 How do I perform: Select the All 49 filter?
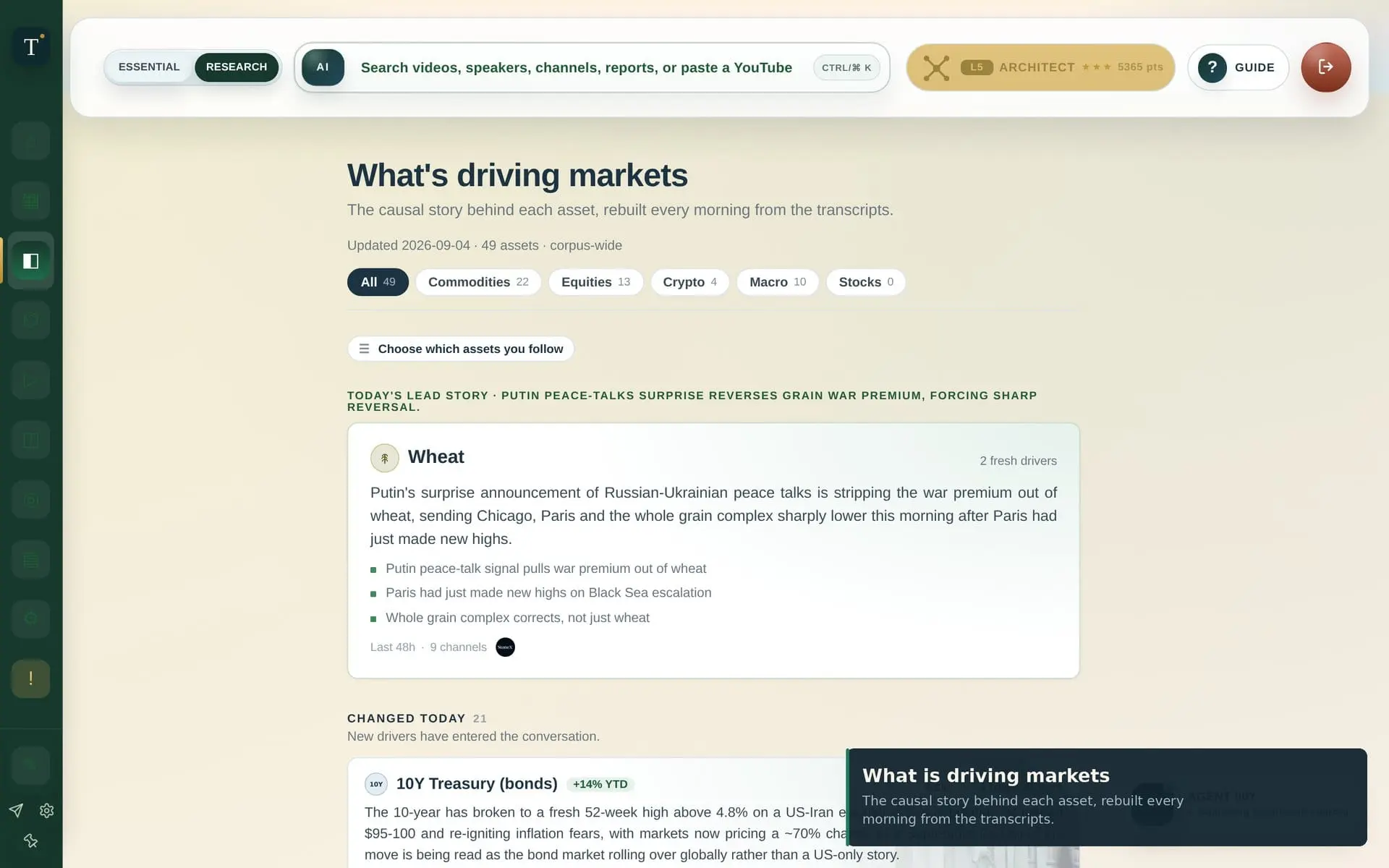coord(378,282)
